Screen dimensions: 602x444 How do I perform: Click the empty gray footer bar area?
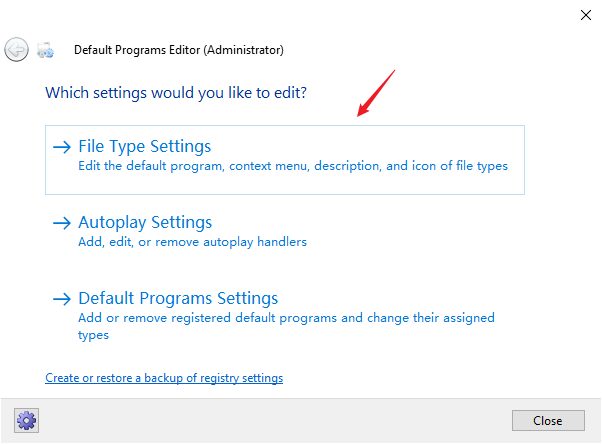pos(270,420)
